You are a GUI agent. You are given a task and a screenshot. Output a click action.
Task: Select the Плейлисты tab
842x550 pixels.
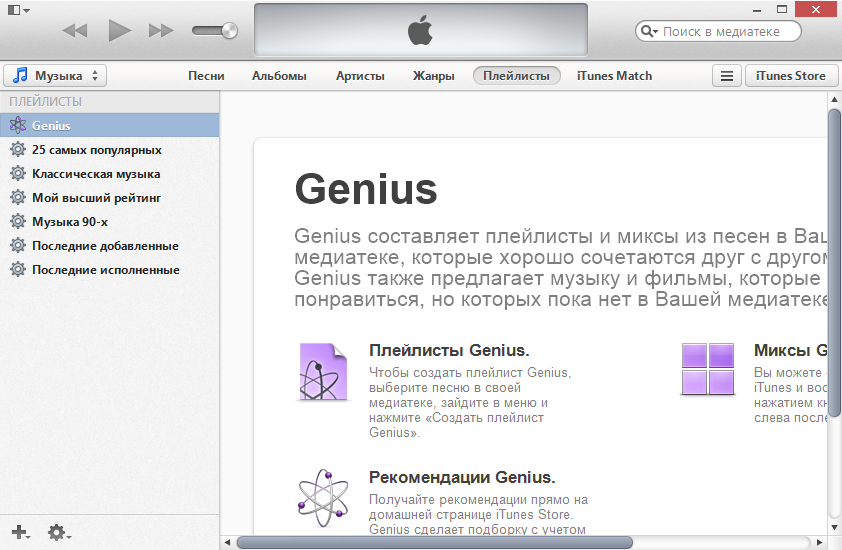517,76
